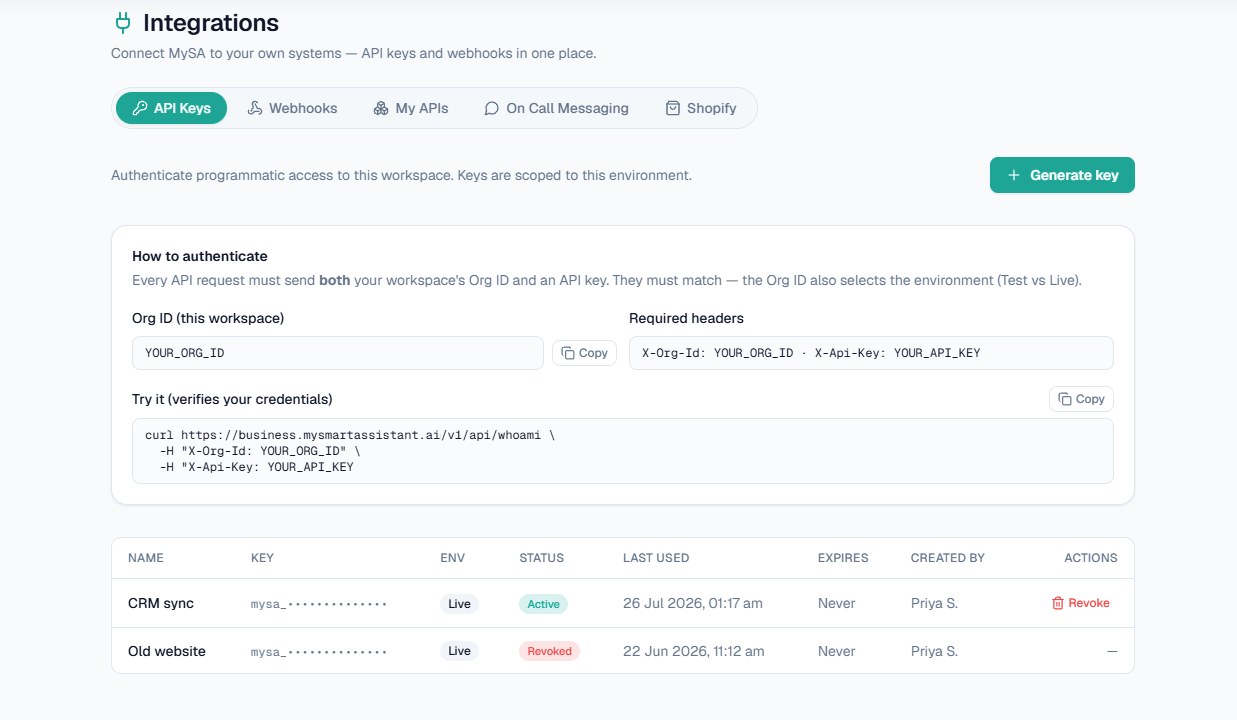Click the plus icon on Generate key

[x=1014, y=175]
